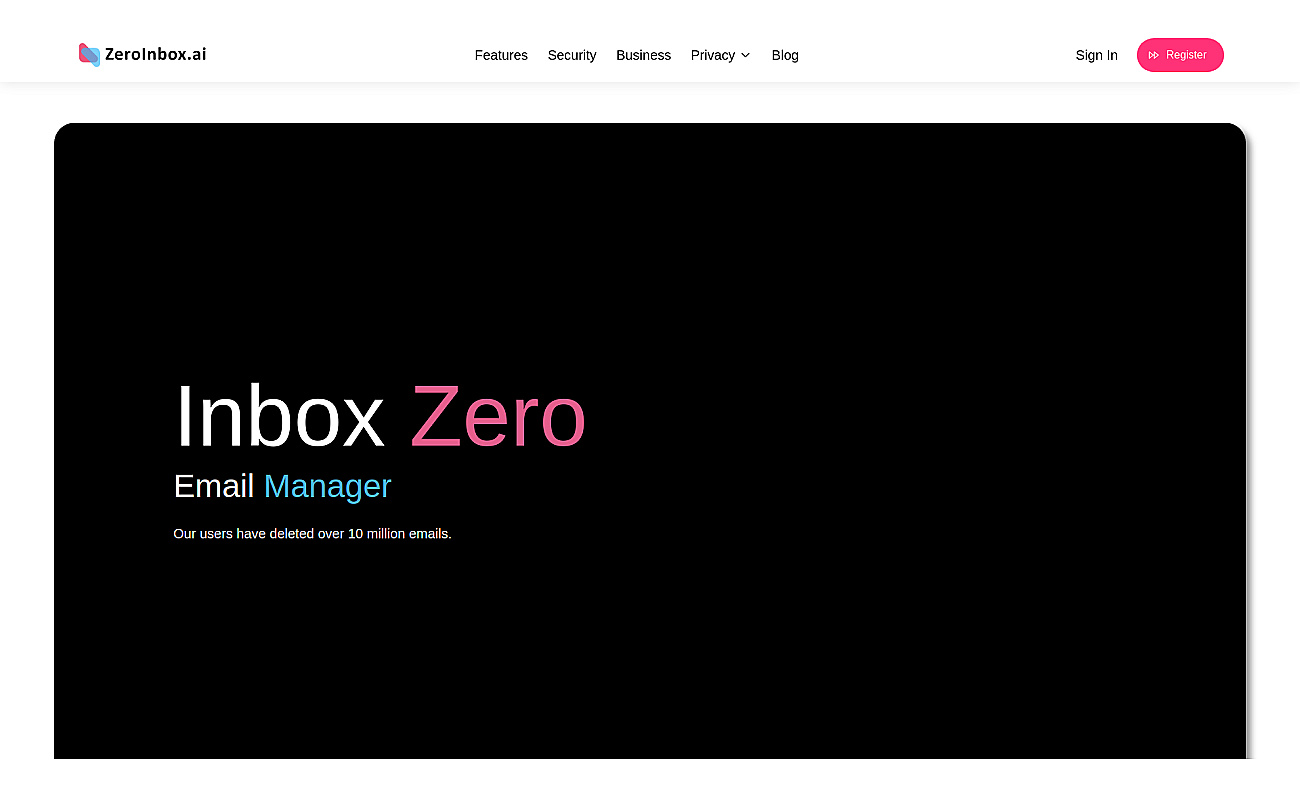This screenshot has height=788, width=1300.
Task: Click the "Inbox Zero" headline
Action: point(380,416)
